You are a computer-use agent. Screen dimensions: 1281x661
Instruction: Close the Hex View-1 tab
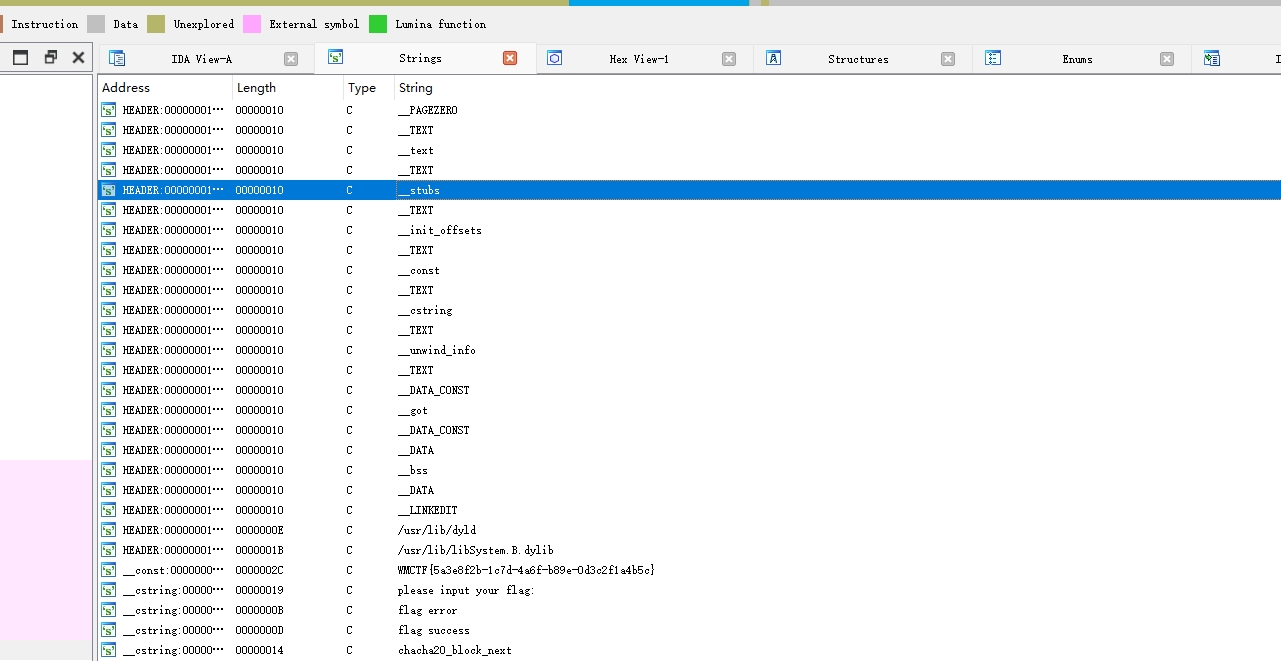(x=729, y=59)
